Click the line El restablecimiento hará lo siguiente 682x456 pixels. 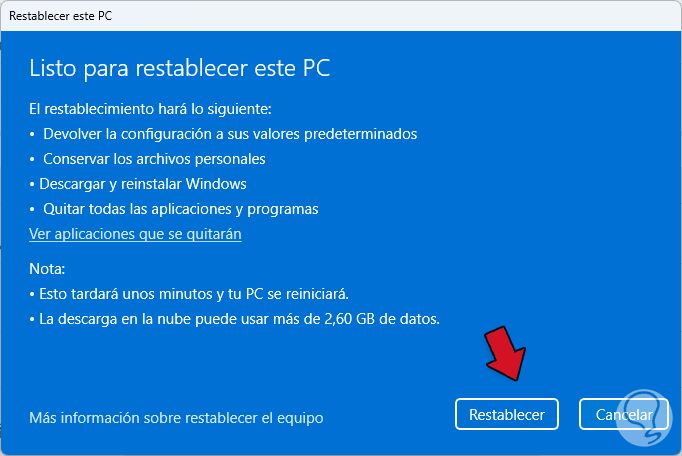pos(150,108)
